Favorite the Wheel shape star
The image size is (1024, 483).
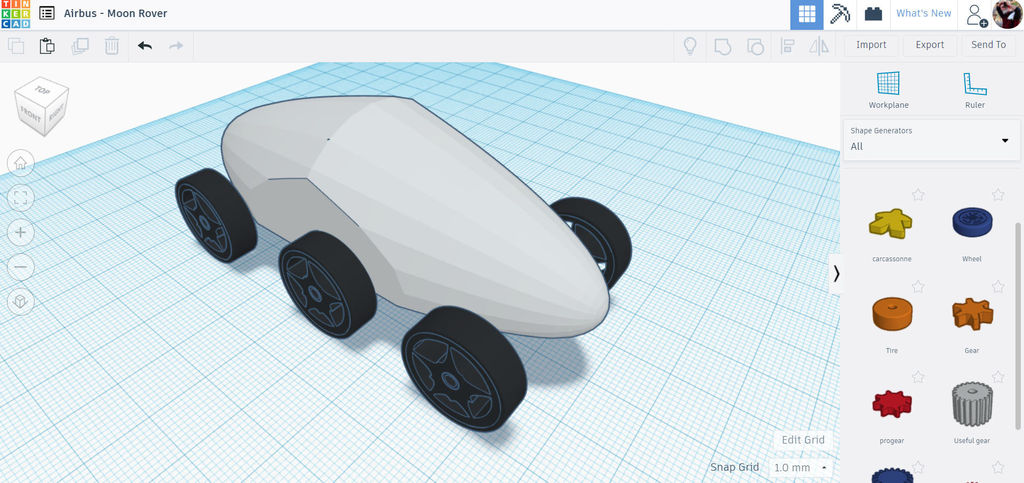point(998,195)
